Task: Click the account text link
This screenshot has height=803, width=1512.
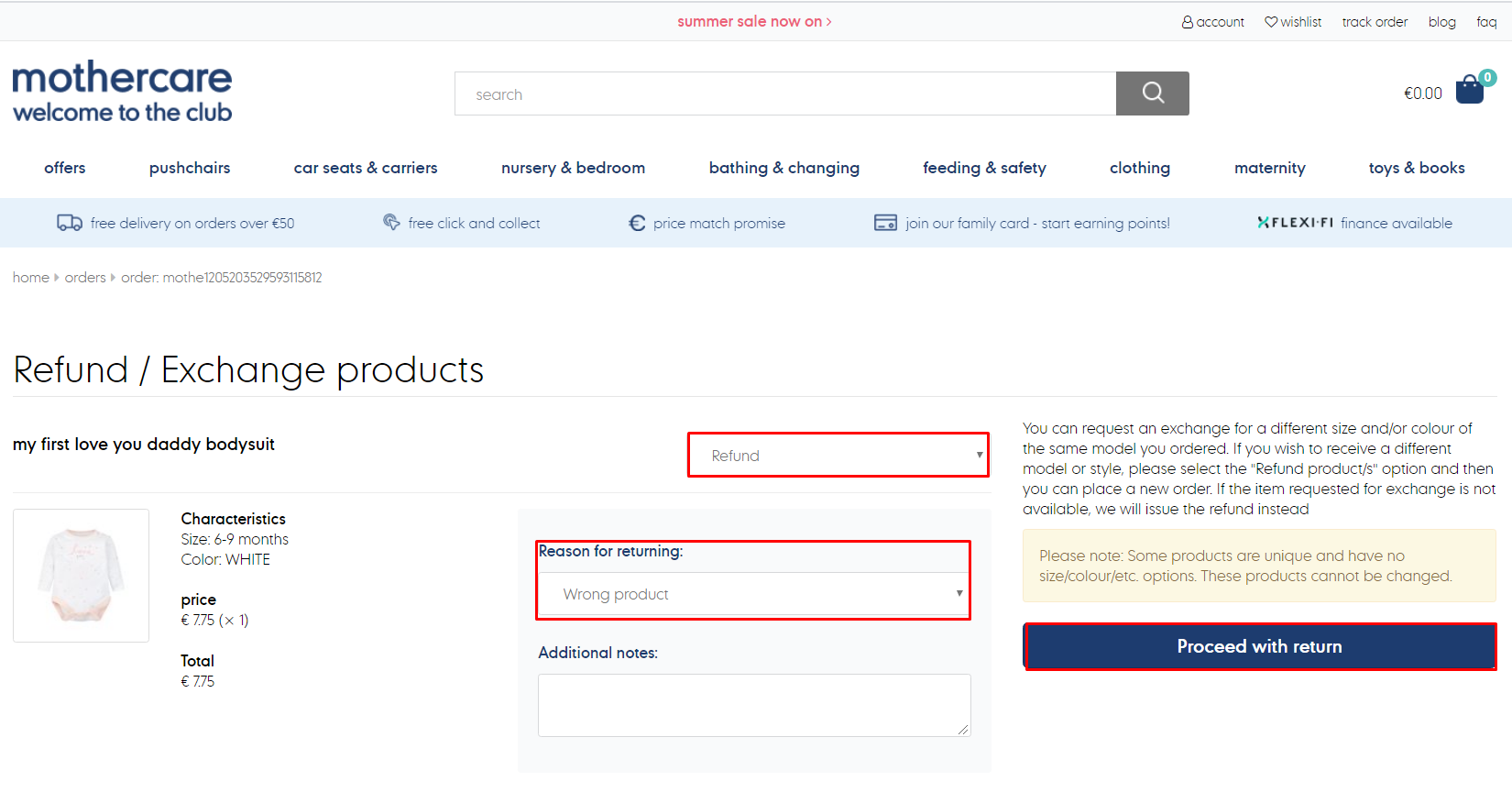Action: click(1221, 22)
